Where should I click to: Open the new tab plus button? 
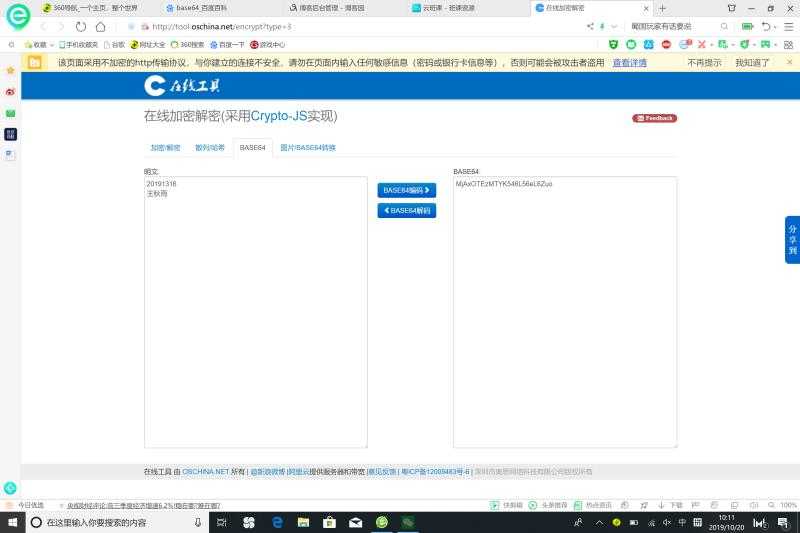[x=662, y=8]
